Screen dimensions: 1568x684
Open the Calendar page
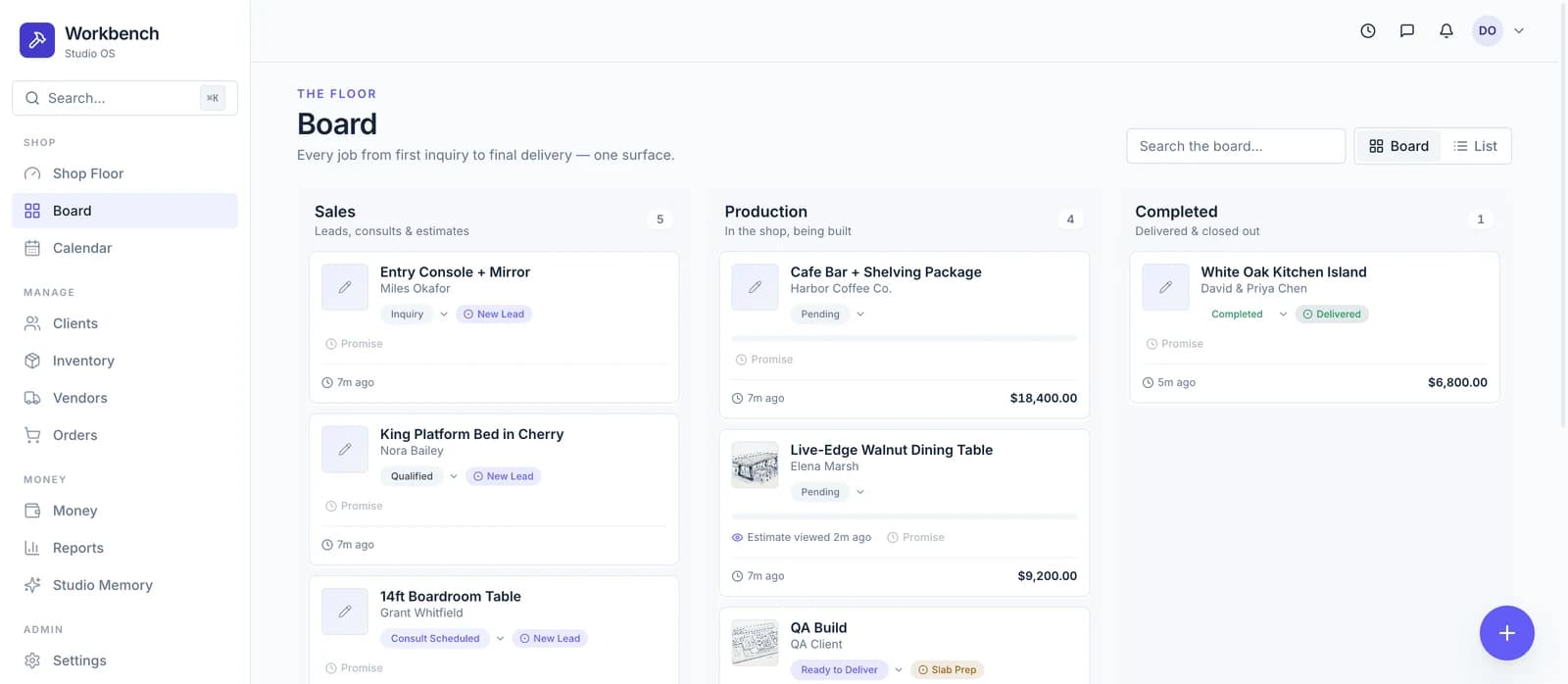(x=124, y=248)
